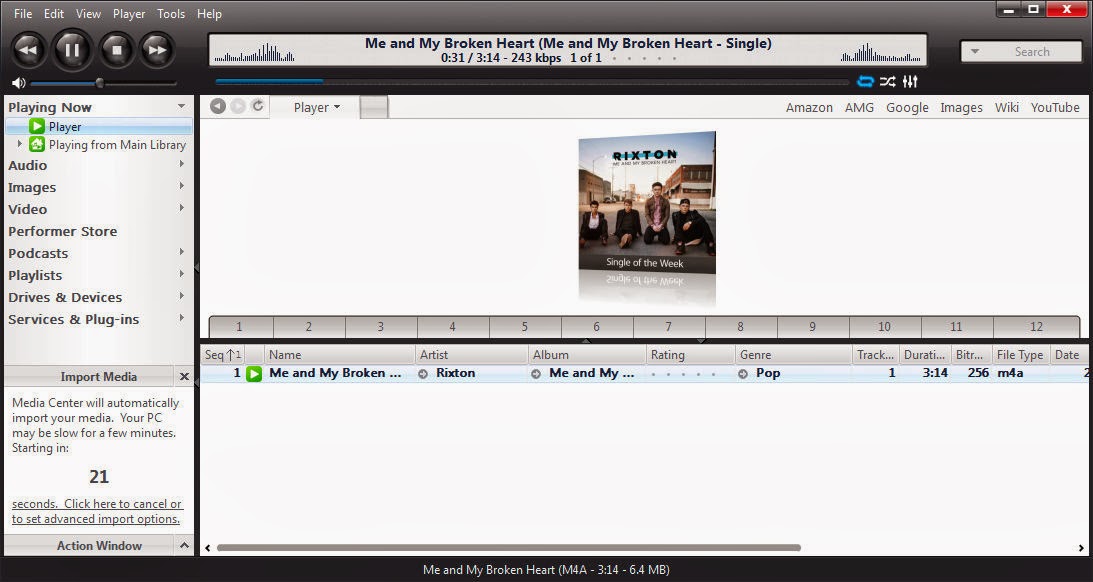The width and height of the screenshot is (1093, 582).
Task: Toggle shuffle playback mode
Action: pos(887,82)
